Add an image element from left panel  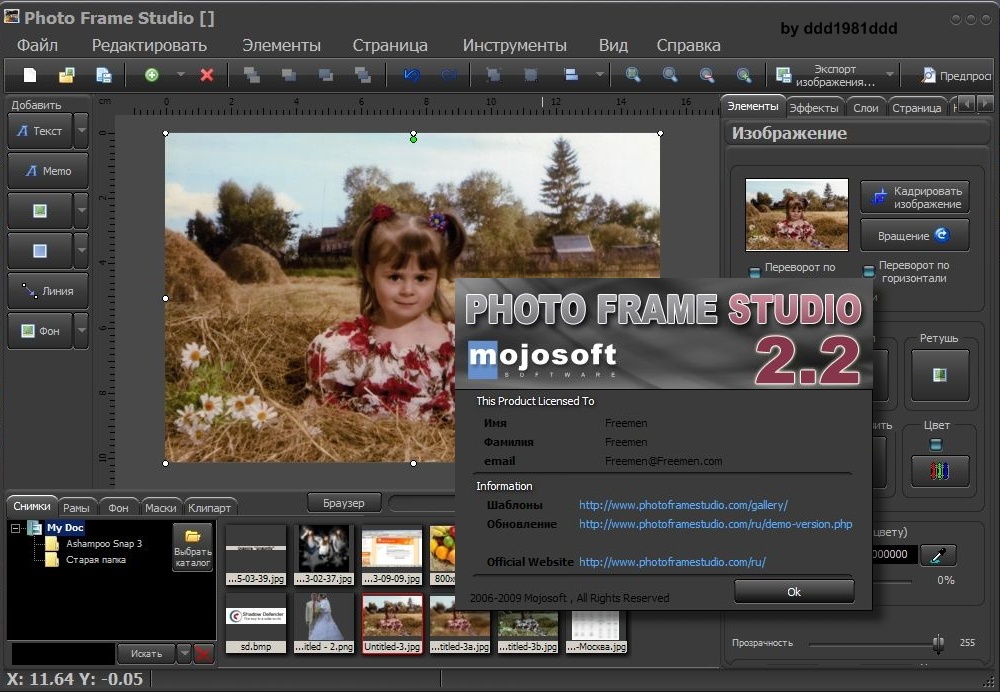click(40, 210)
